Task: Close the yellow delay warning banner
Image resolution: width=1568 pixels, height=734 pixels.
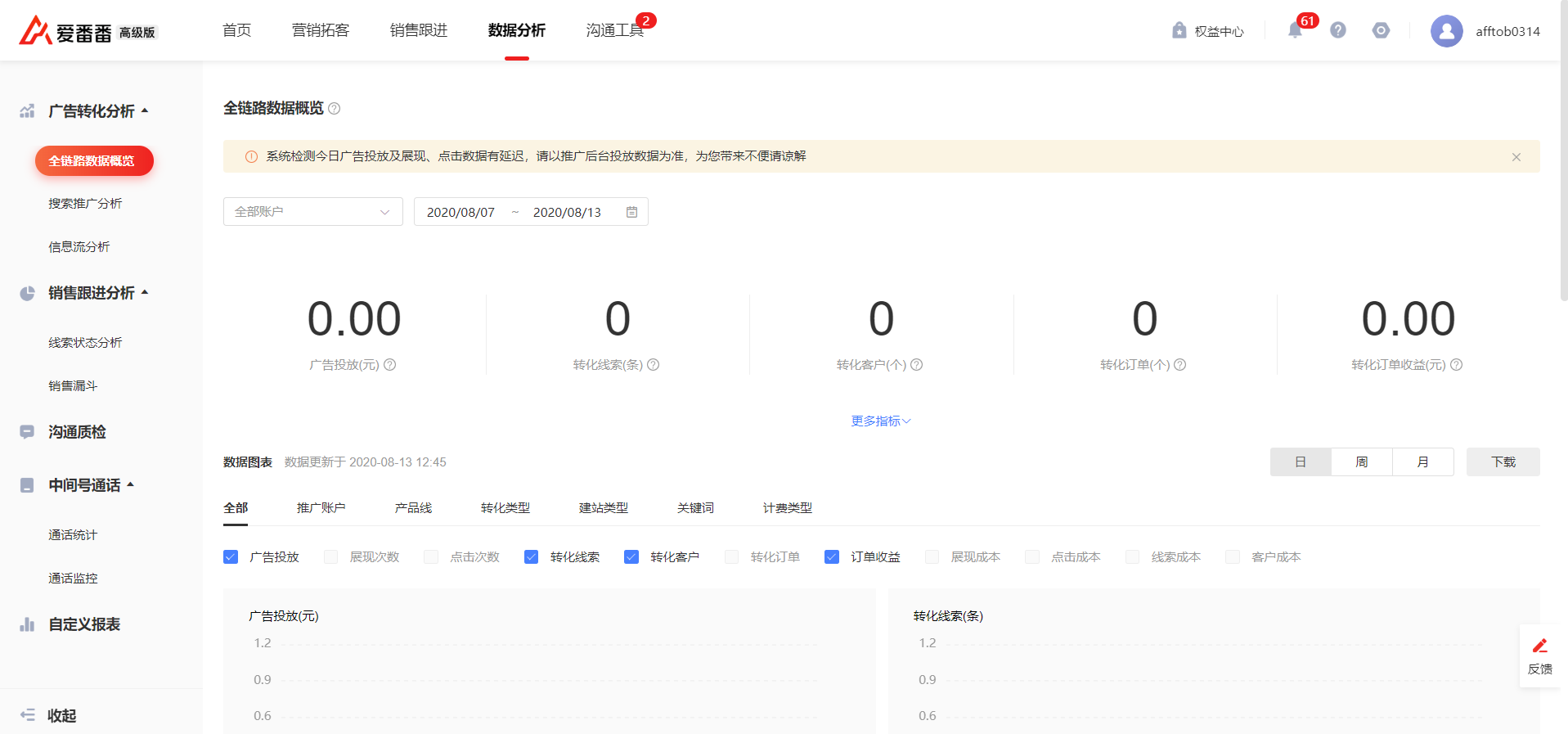Action: pos(1516,157)
